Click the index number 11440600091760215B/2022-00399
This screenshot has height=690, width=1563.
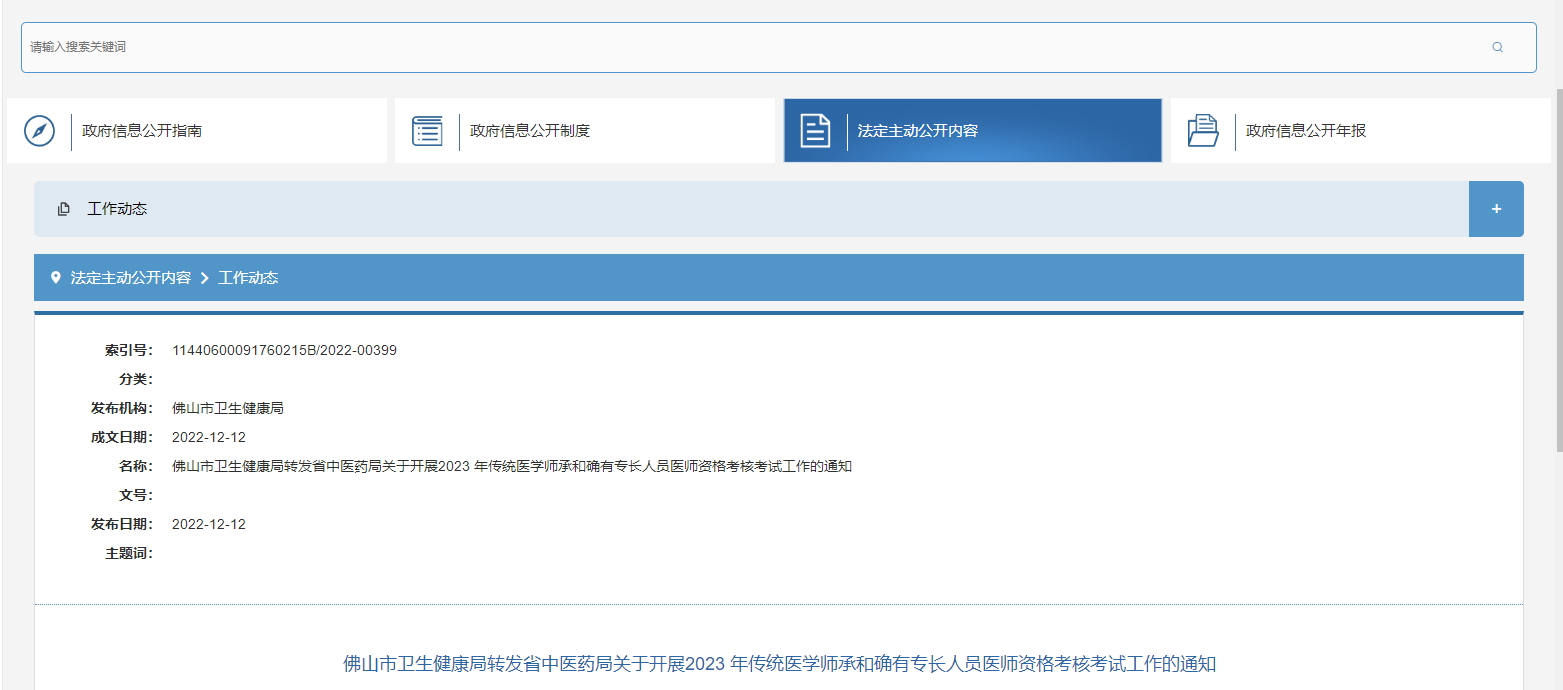click(284, 350)
